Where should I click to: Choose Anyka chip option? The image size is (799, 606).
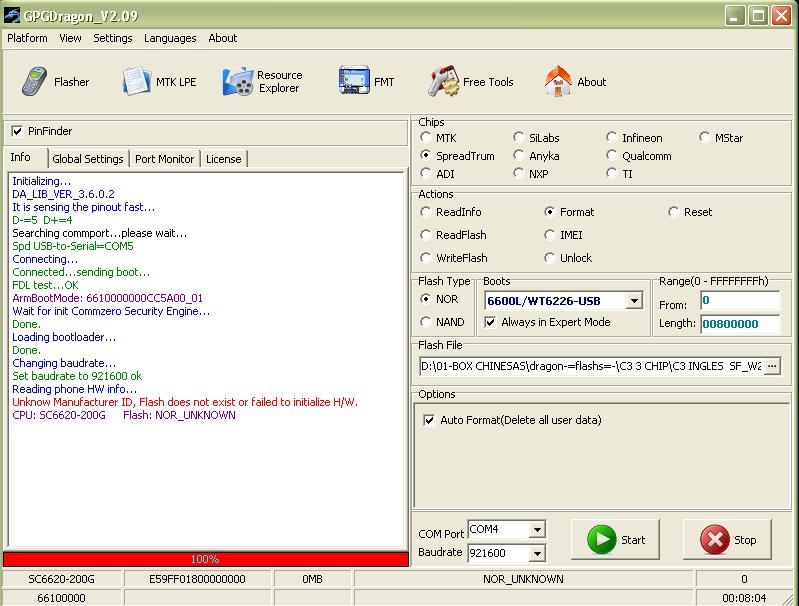[x=519, y=155]
